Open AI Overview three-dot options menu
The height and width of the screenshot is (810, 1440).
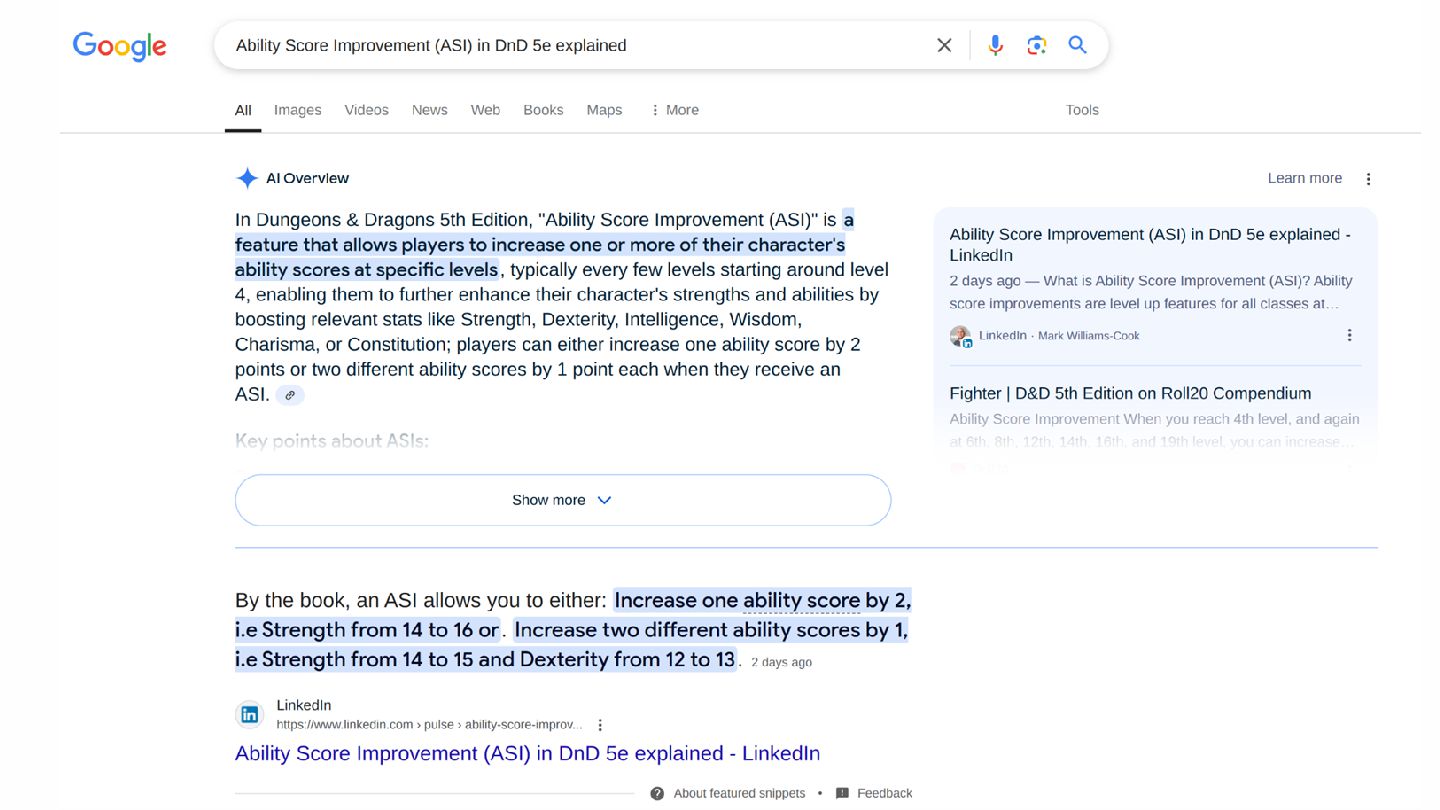[x=1368, y=179]
